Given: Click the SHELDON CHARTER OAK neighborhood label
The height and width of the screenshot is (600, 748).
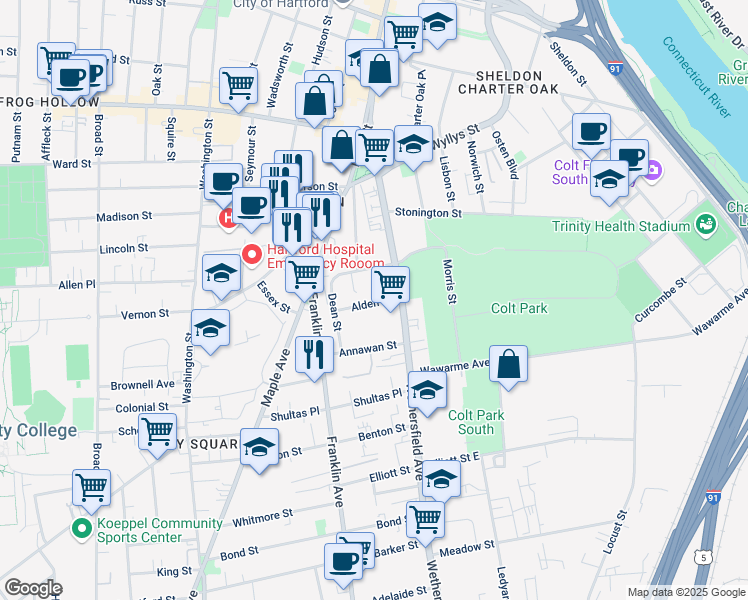Looking at the screenshot, I should pyautogui.click(x=509, y=83).
